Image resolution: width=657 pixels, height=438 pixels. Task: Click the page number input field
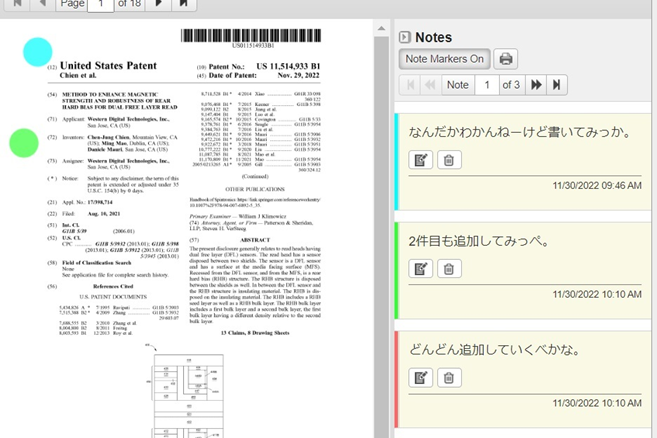coord(101,4)
